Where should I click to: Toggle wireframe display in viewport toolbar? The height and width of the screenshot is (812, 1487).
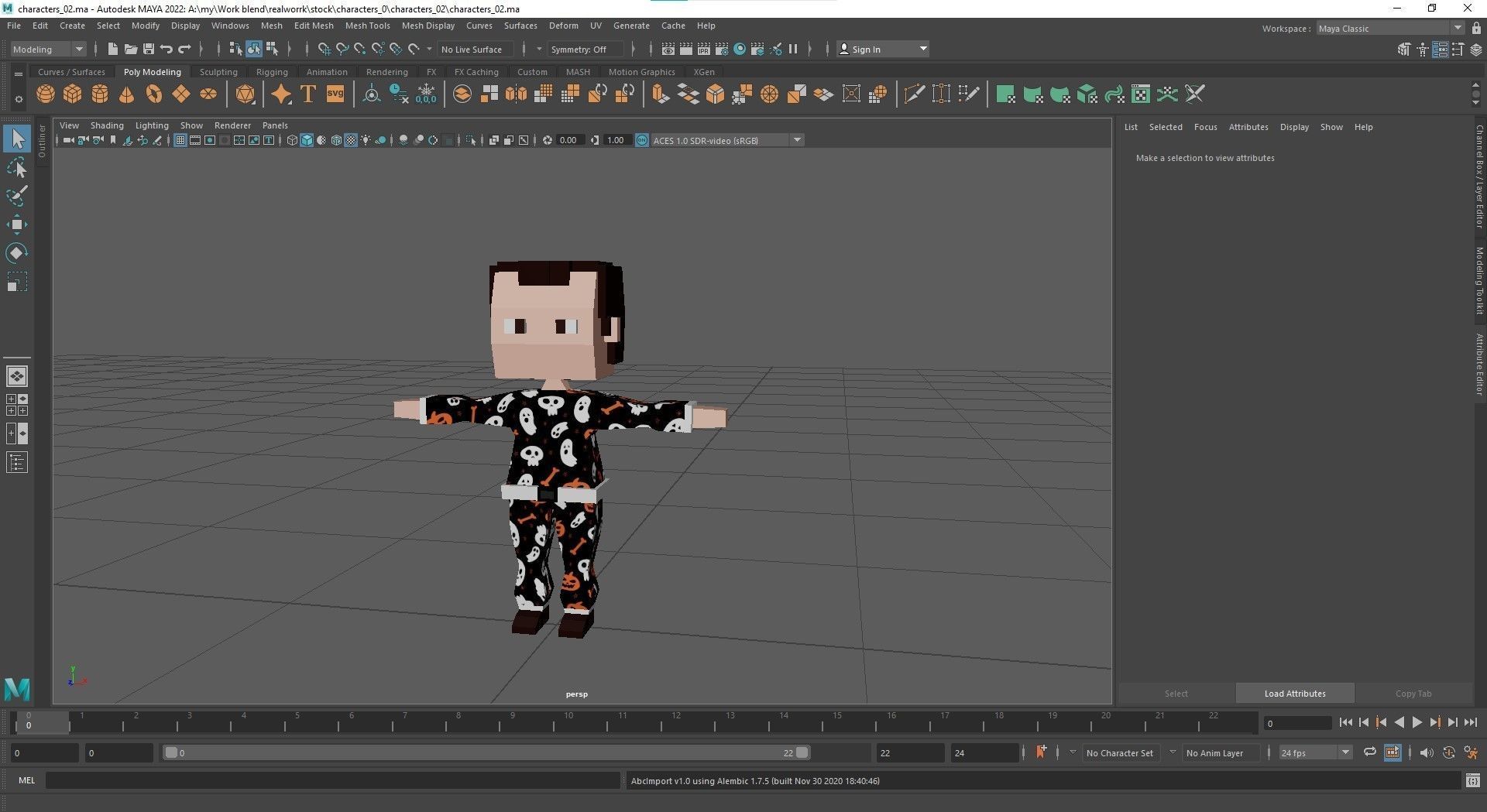(x=292, y=140)
